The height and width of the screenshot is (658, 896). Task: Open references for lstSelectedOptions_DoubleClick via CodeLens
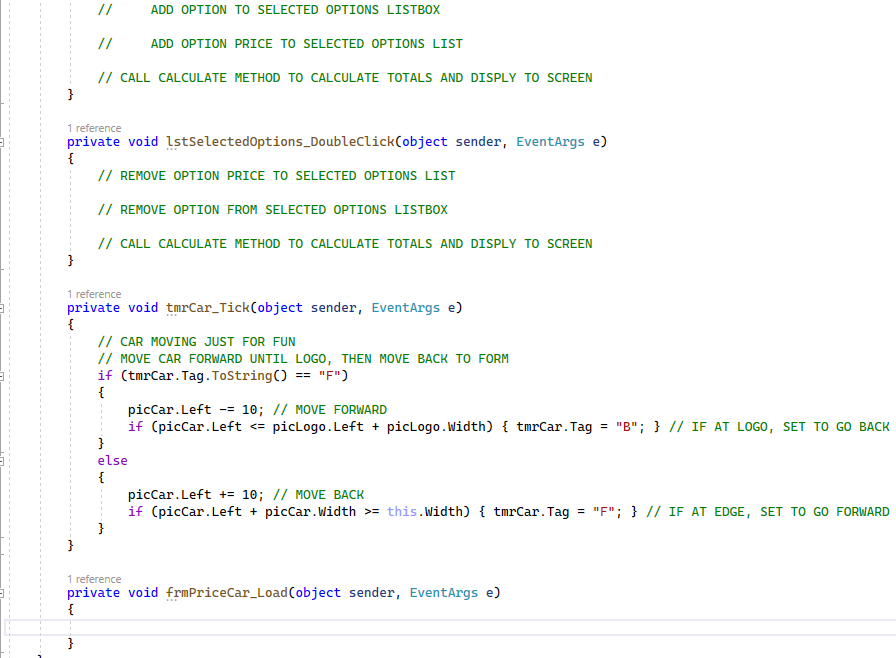click(x=94, y=127)
